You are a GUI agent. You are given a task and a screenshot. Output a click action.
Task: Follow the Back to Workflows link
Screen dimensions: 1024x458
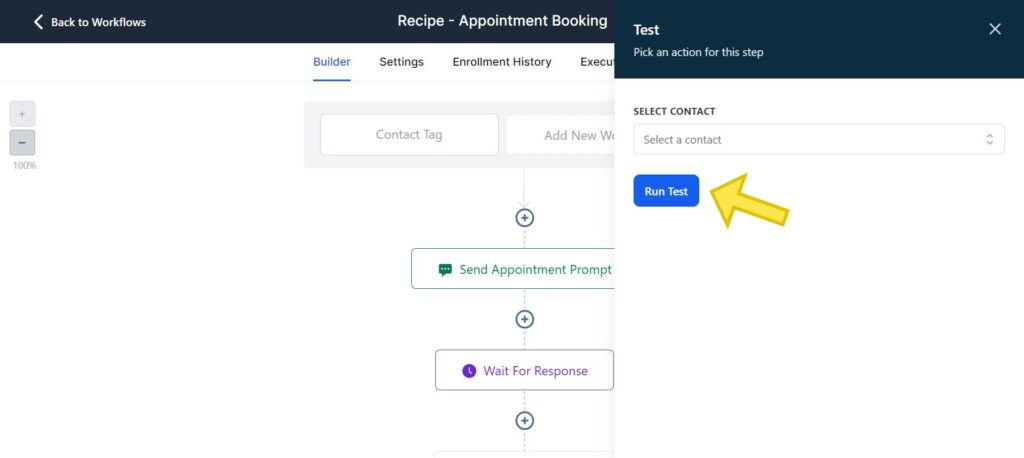(x=98, y=22)
